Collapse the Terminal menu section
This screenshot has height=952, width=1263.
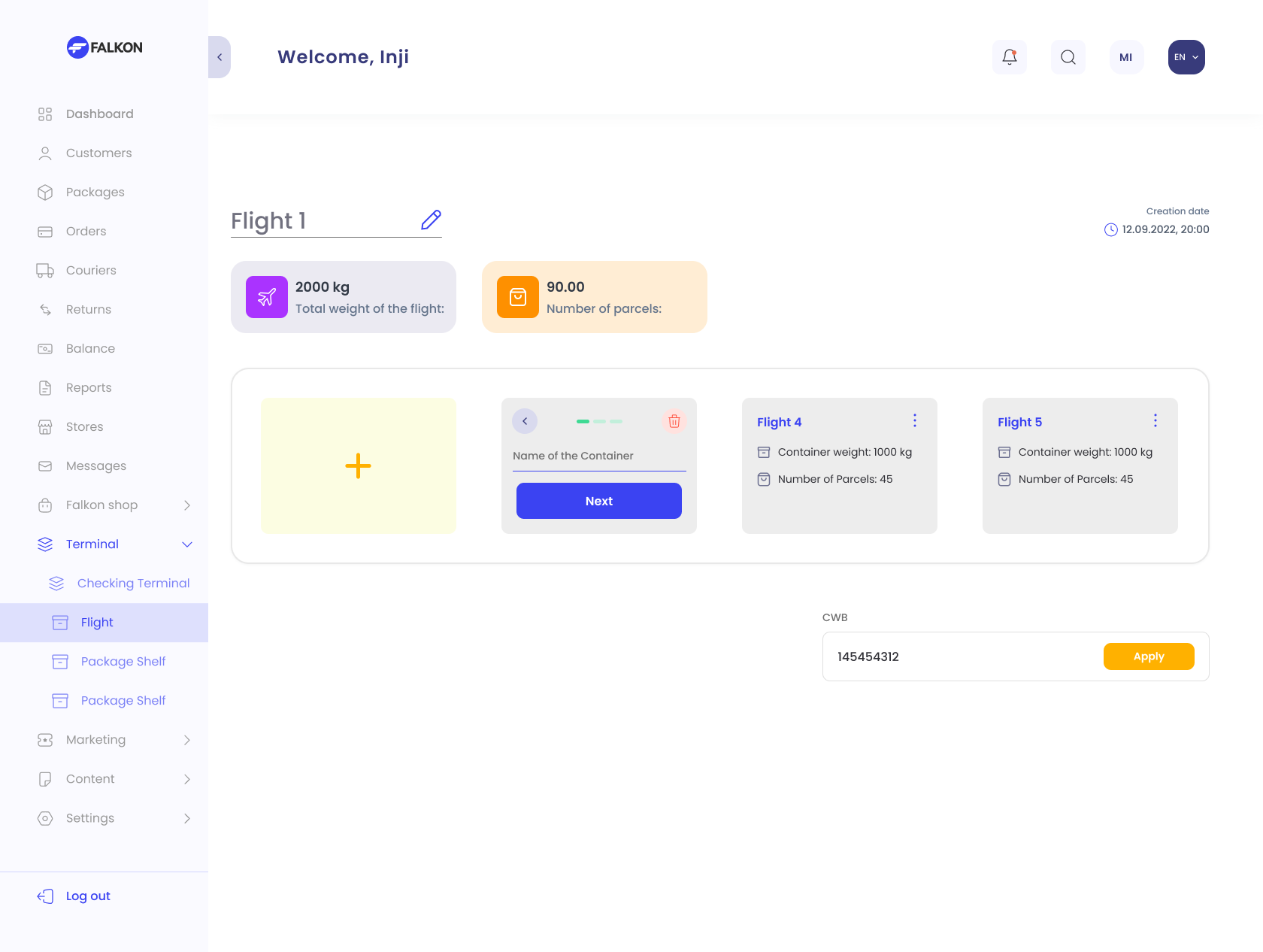(x=187, y=544)
